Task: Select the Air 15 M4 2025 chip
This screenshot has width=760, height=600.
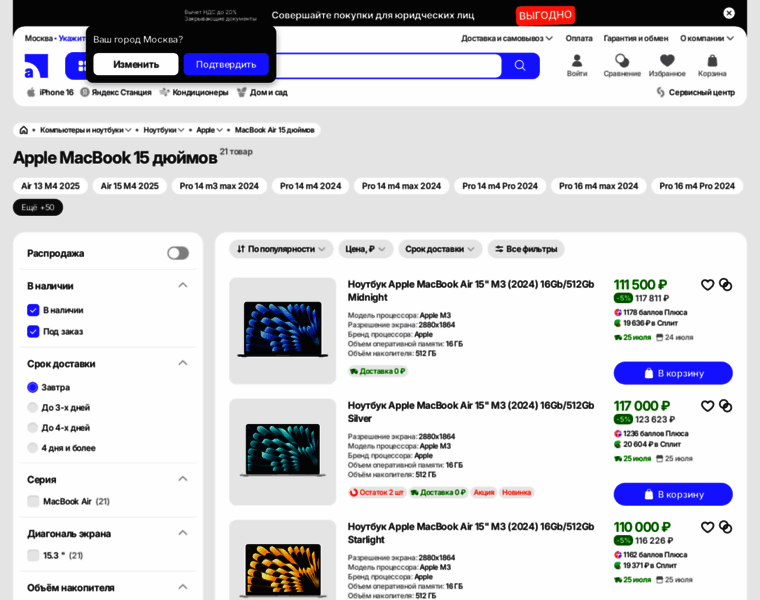Action: [129, 186]
